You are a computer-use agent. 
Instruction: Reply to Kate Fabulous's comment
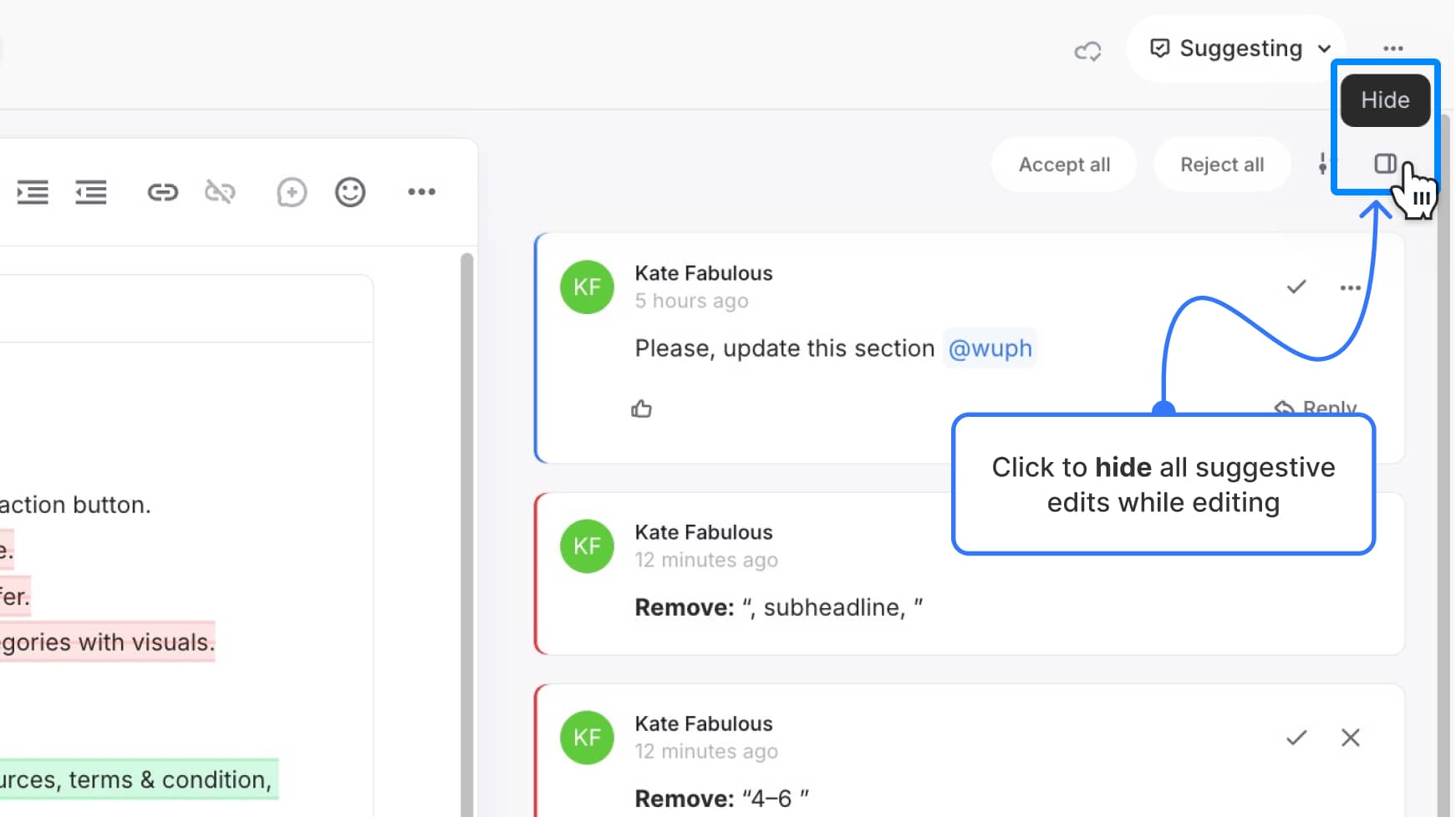1315,408
